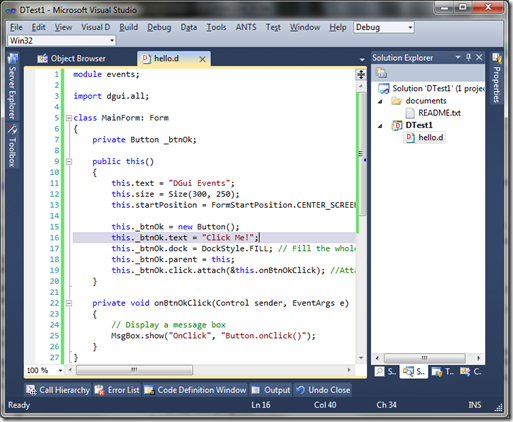Screen dimensions: 513x422
Task: Switch to the T.. bottom panel tab
Action: tap(443, 371)
